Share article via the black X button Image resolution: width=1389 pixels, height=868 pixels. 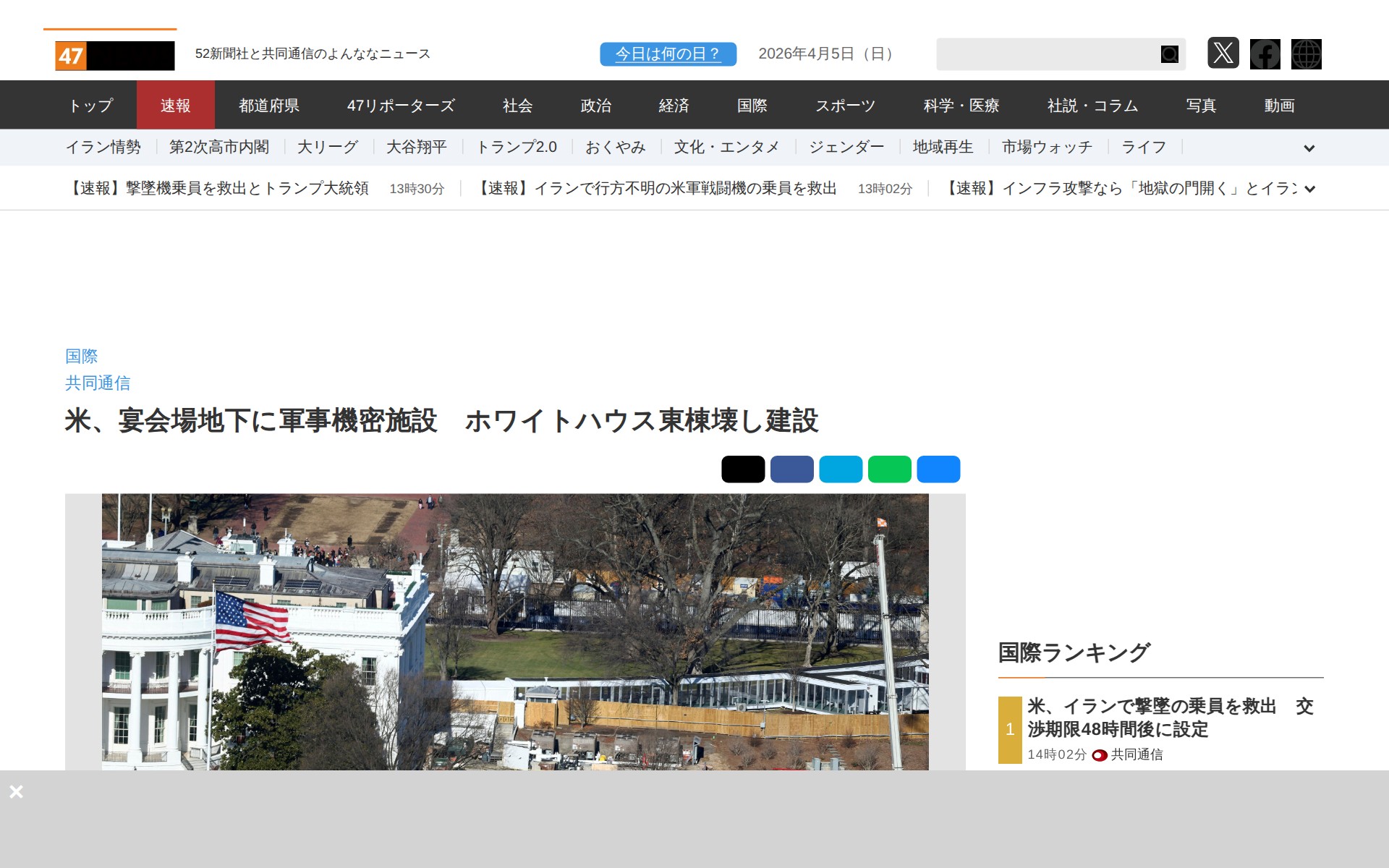pos(742,469)
